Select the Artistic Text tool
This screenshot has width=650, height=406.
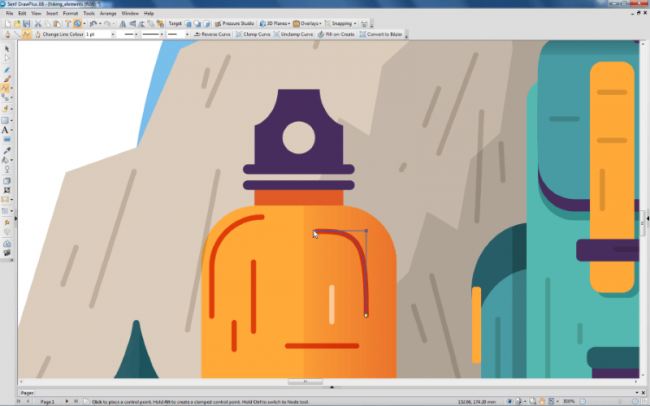[7, 130]
